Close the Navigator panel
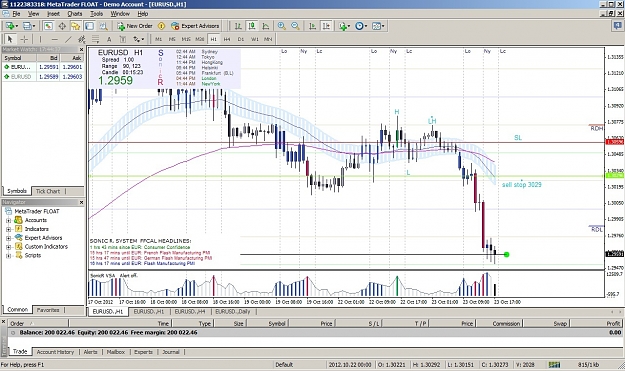 tap(81, 202)
